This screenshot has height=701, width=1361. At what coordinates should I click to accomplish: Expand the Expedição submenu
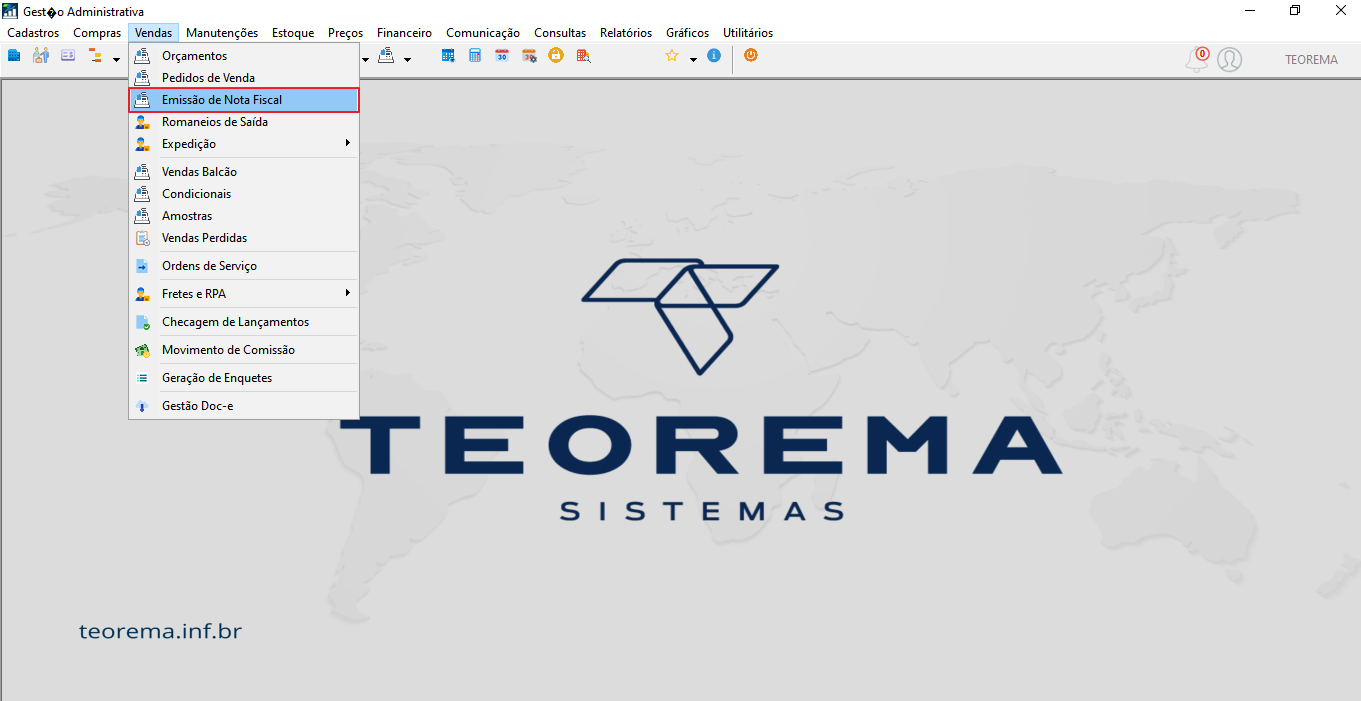(244, 144)
